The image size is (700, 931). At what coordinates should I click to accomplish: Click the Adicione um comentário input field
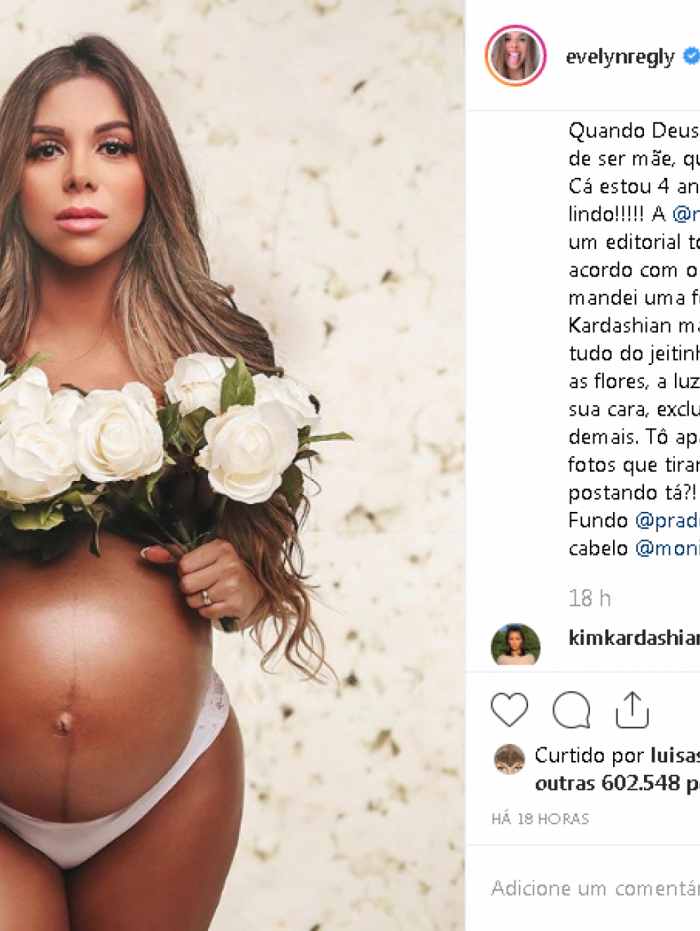coord(595,888)
